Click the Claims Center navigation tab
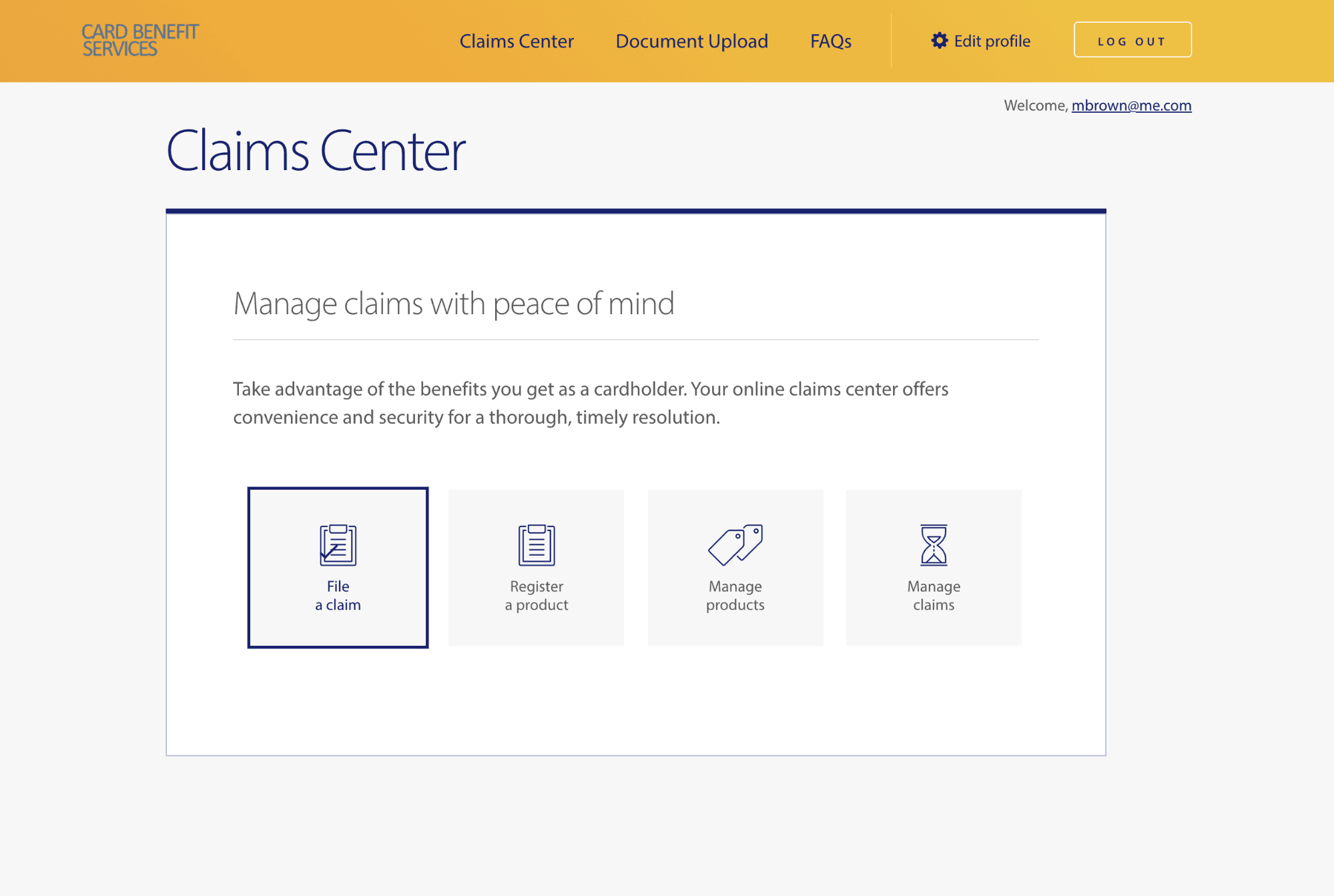This screenshot has height=896, width=1334. [x=517, y=40]
